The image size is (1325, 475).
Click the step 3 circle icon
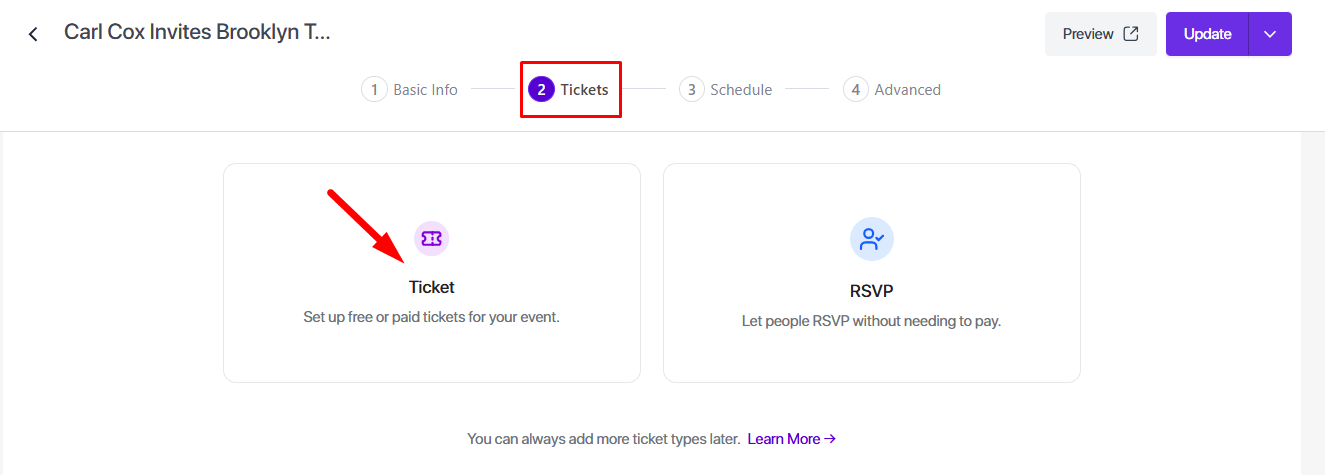[691, 89]
